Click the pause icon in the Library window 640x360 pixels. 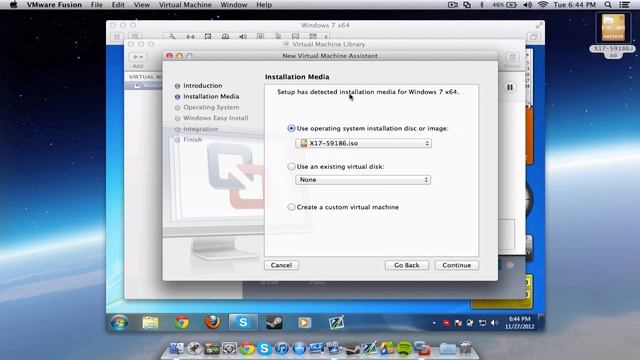[x=510, y=87]
